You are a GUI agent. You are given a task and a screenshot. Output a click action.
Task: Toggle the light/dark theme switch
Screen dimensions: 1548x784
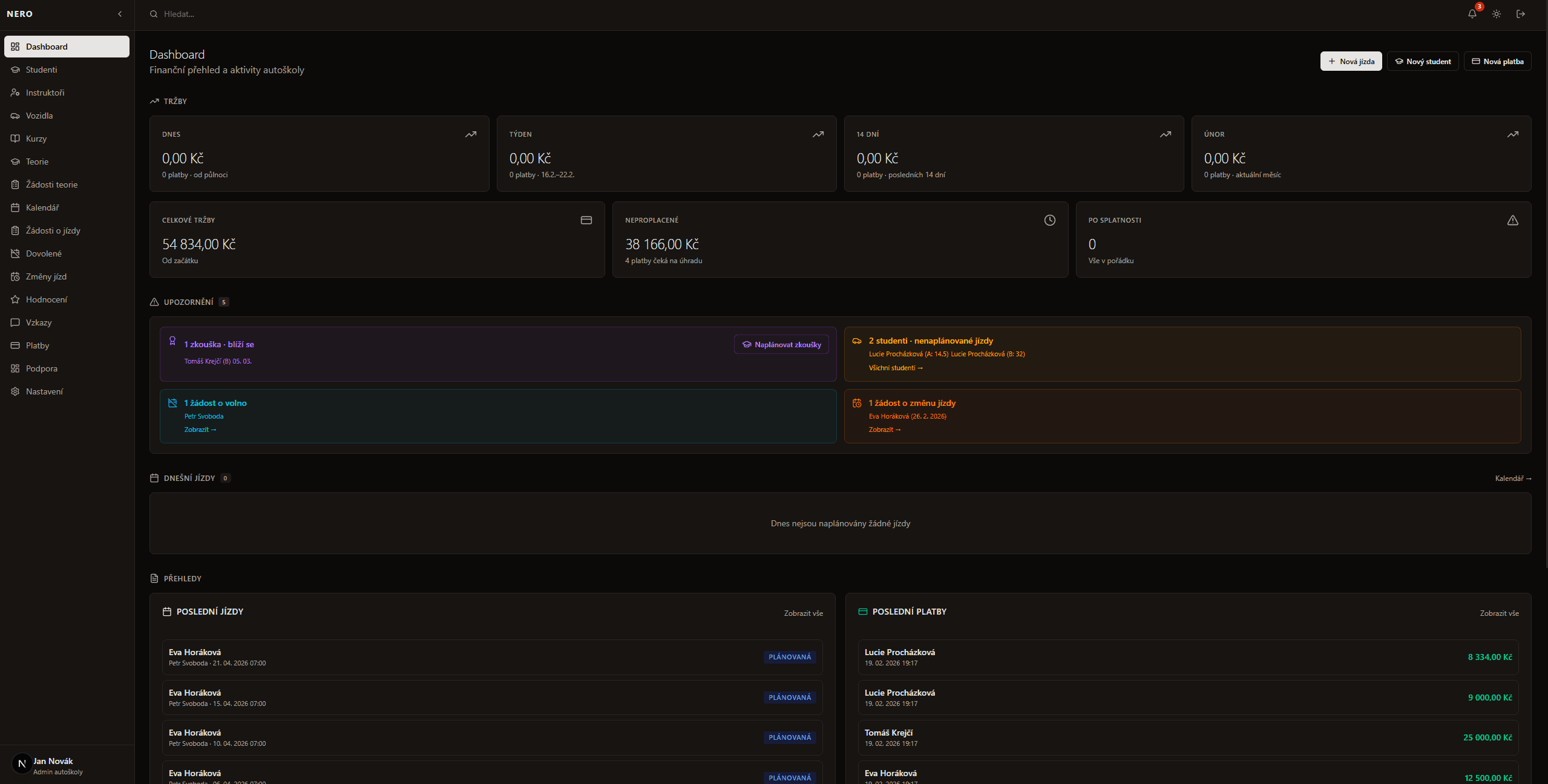(1497, 14)
